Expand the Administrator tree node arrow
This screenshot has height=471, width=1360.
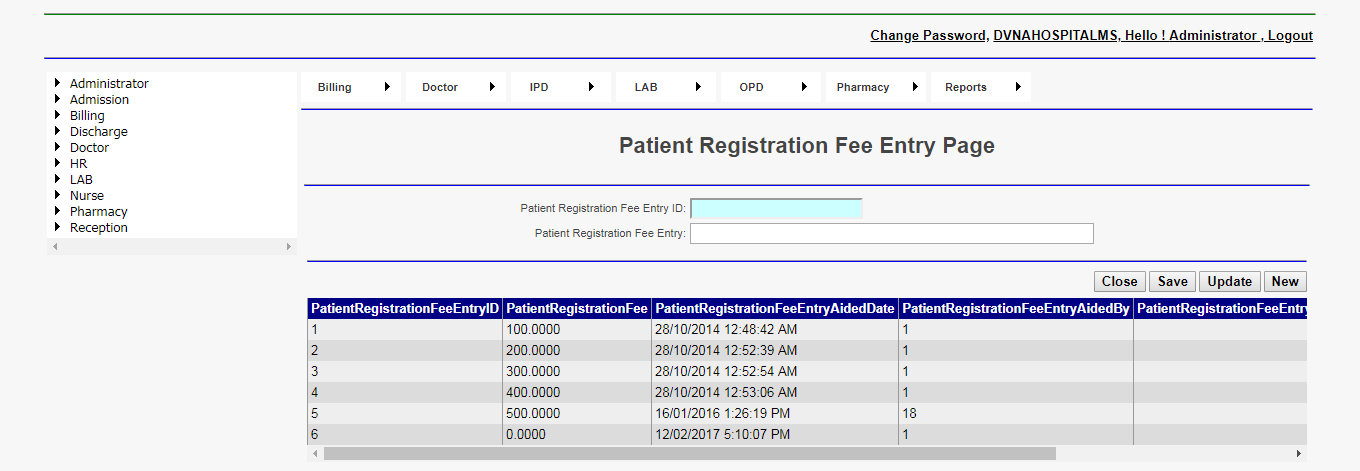point(58,84)
